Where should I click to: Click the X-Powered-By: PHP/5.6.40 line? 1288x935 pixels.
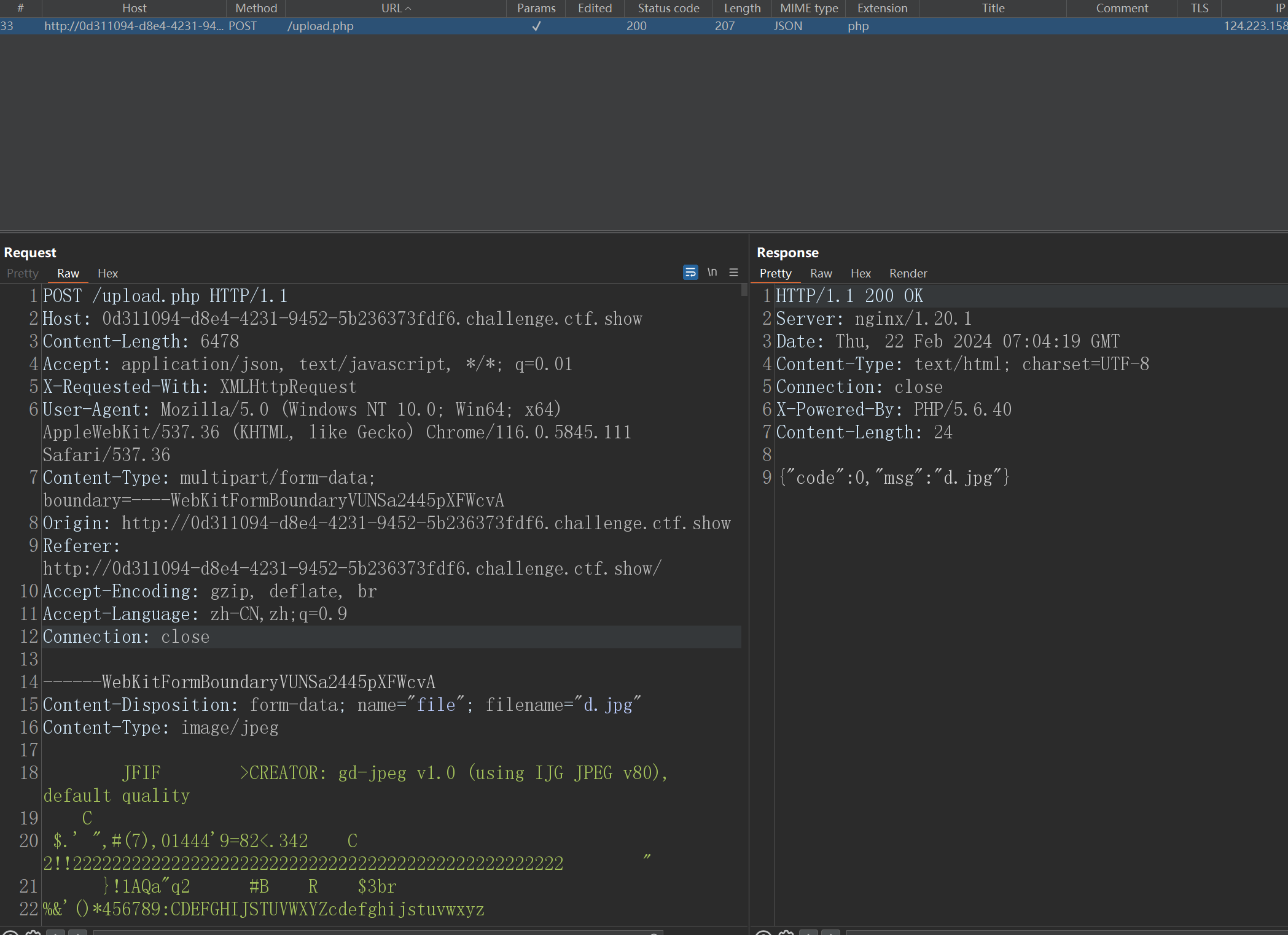[894, 409]
